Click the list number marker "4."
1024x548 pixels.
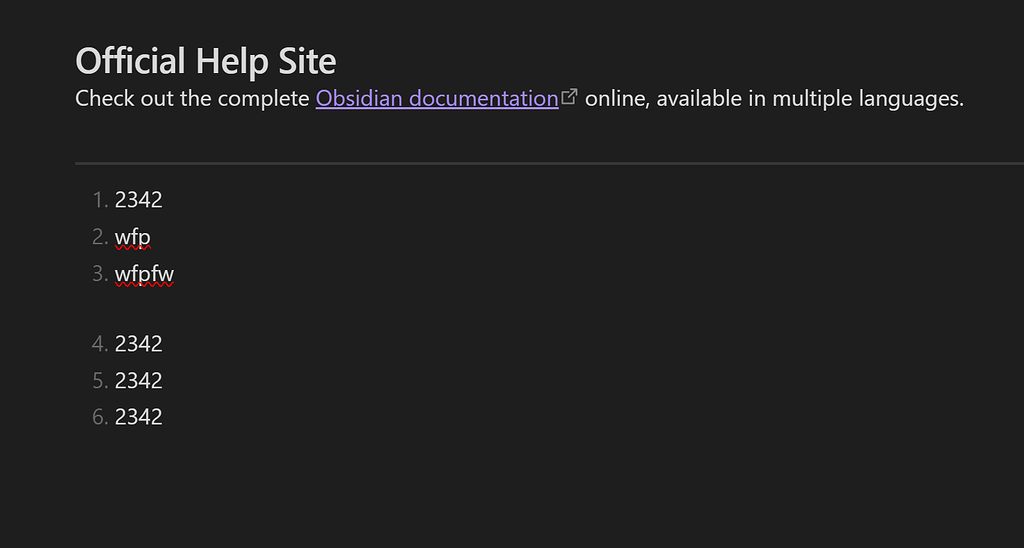(x=99, y=344)
